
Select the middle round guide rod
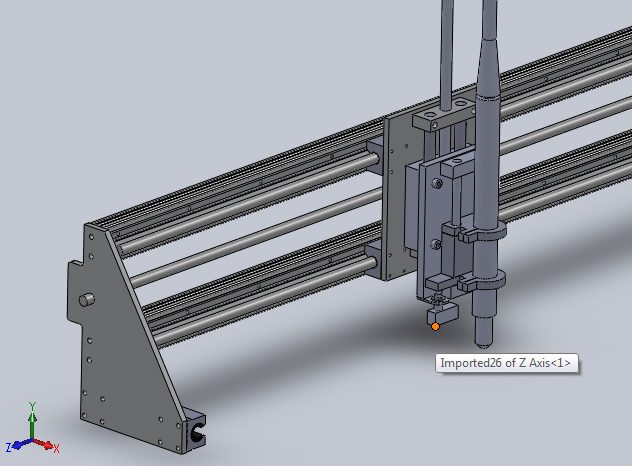pyautogui.click(x=250, y=238)
